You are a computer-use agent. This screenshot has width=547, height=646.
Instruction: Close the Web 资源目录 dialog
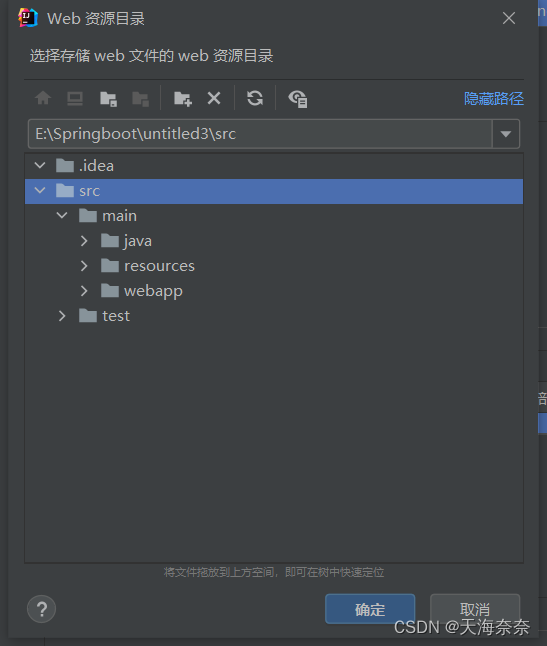pyautogui.click(x=509, y=18)
